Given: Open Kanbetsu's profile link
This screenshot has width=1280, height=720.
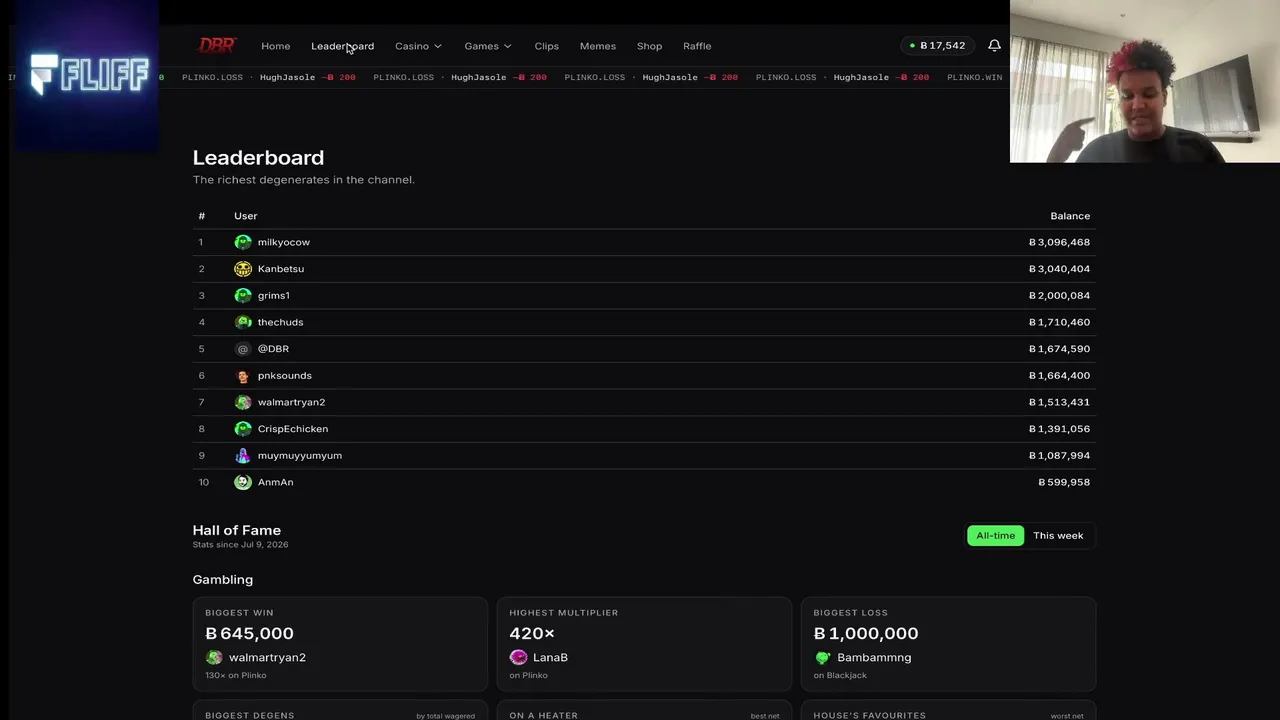Looking at the screenshot, I should 281,269.
